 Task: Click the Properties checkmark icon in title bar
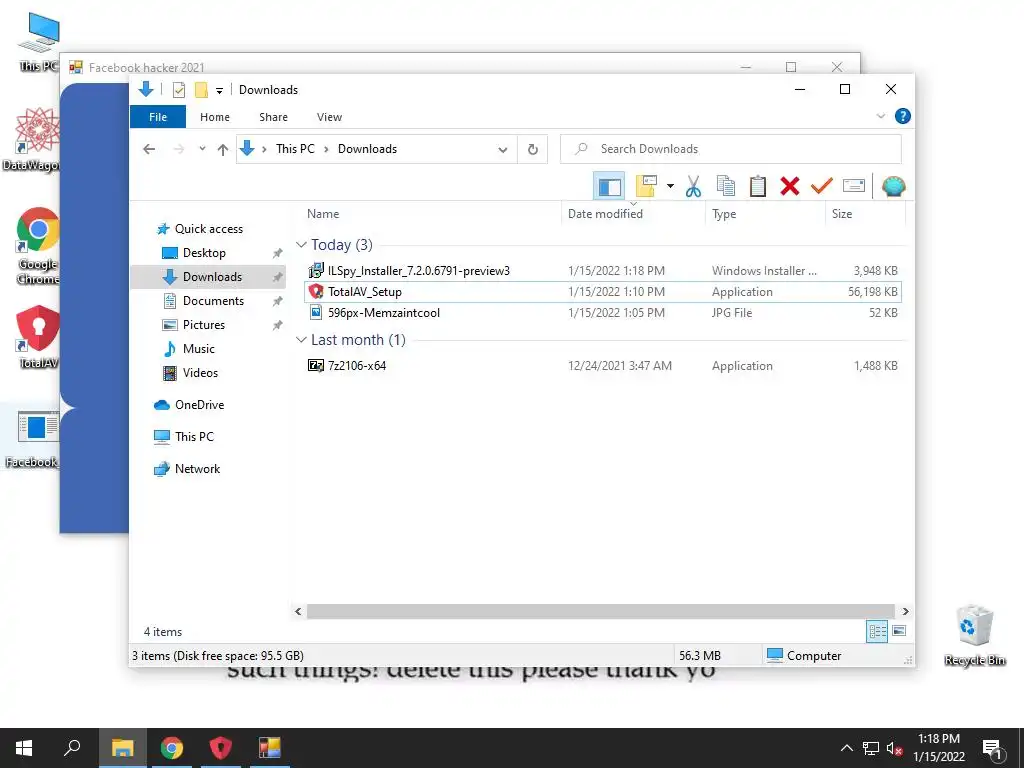(178, 89)
